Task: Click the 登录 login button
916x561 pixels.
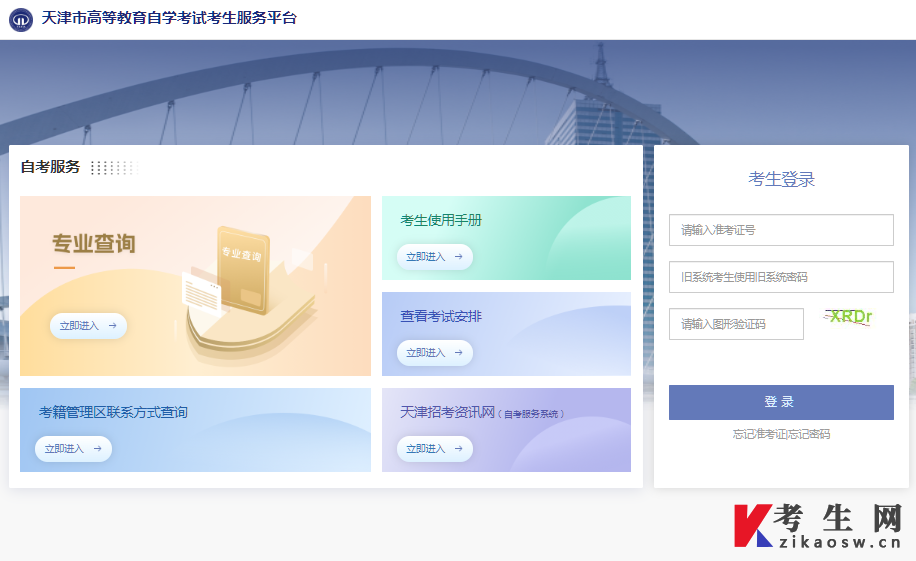Action: [781, 402]
